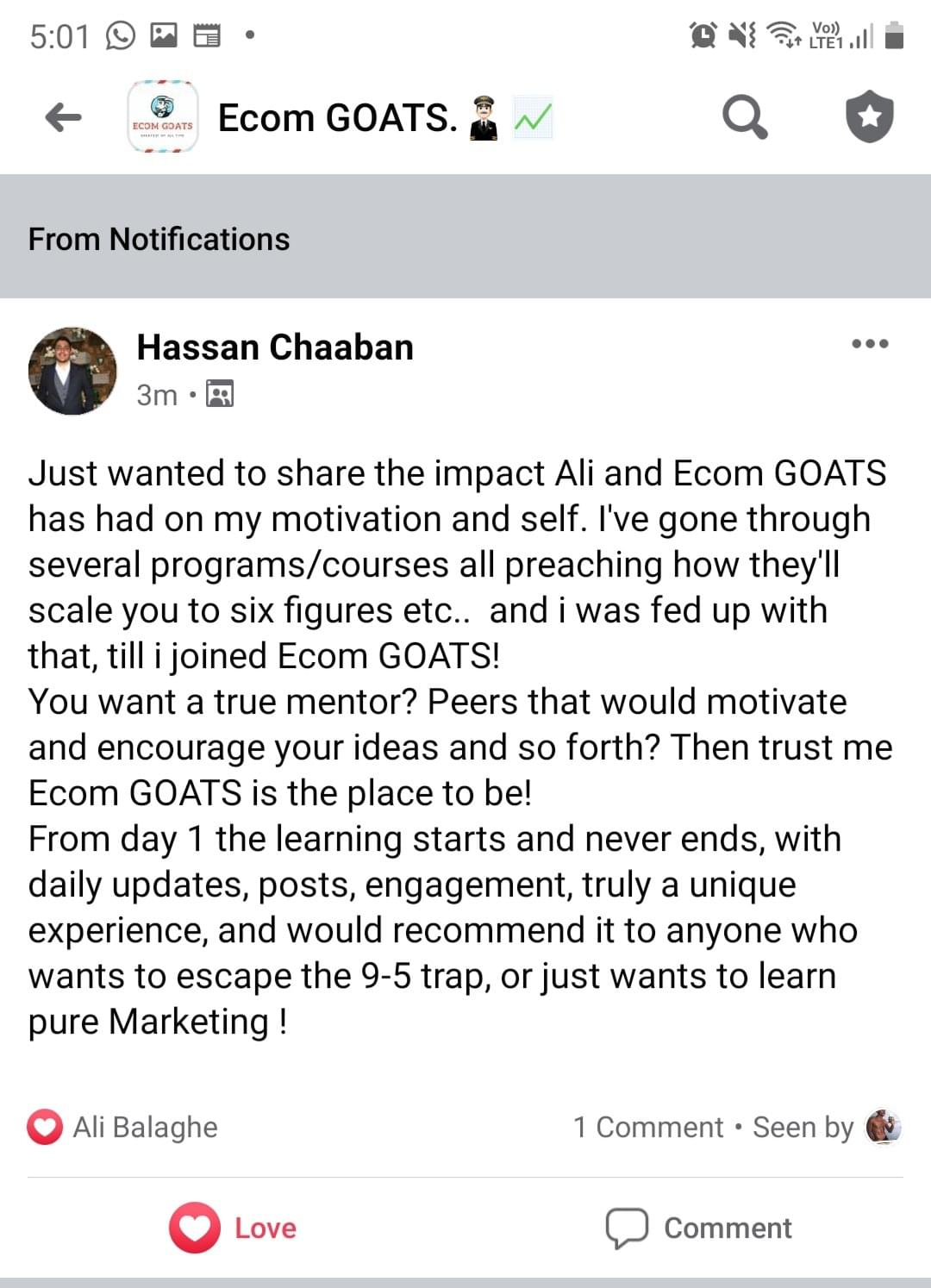
Task: Tap Hassan Chaaban's name
Action: tap(275, 347)
